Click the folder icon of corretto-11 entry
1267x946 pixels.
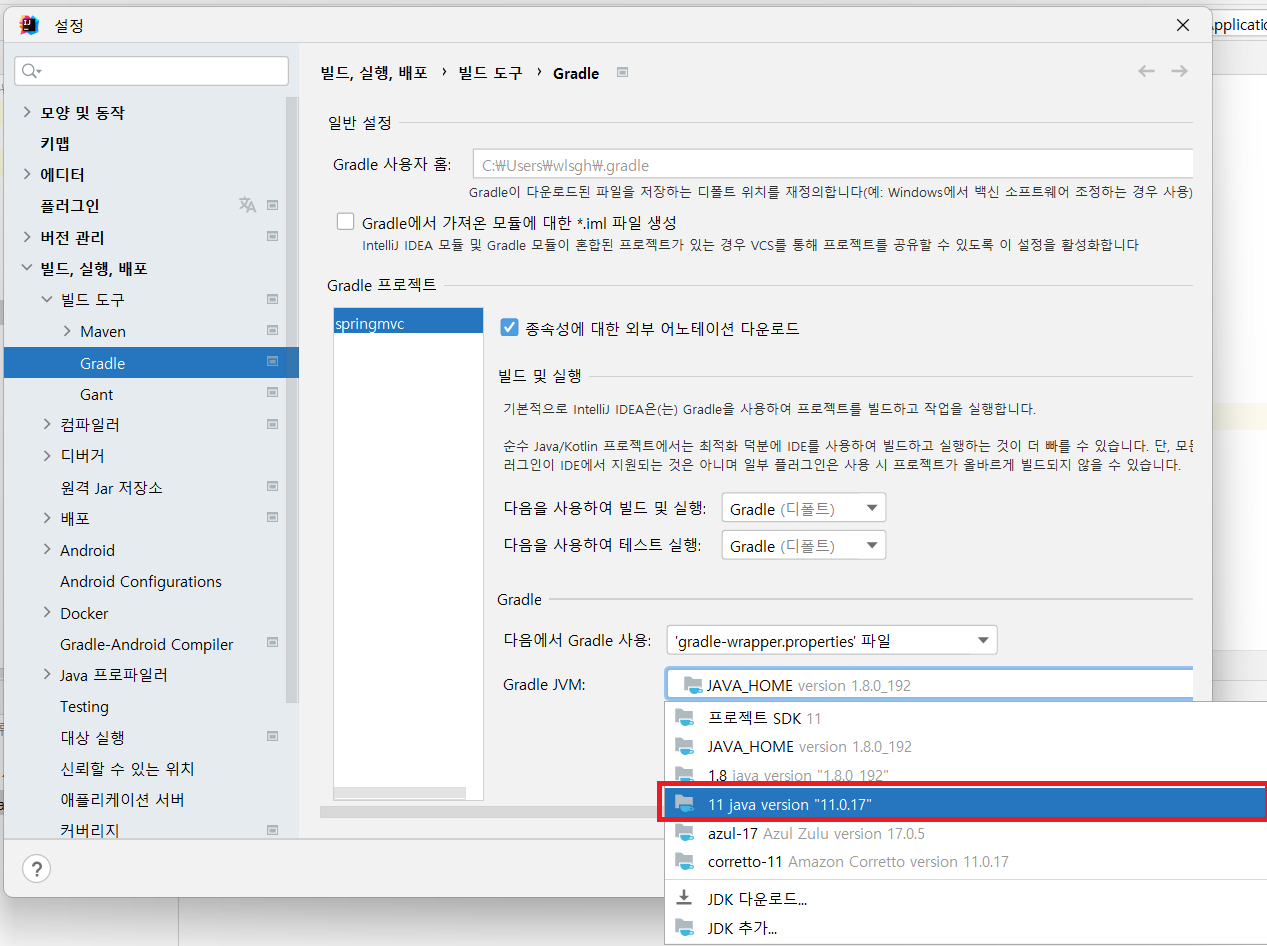684,861
